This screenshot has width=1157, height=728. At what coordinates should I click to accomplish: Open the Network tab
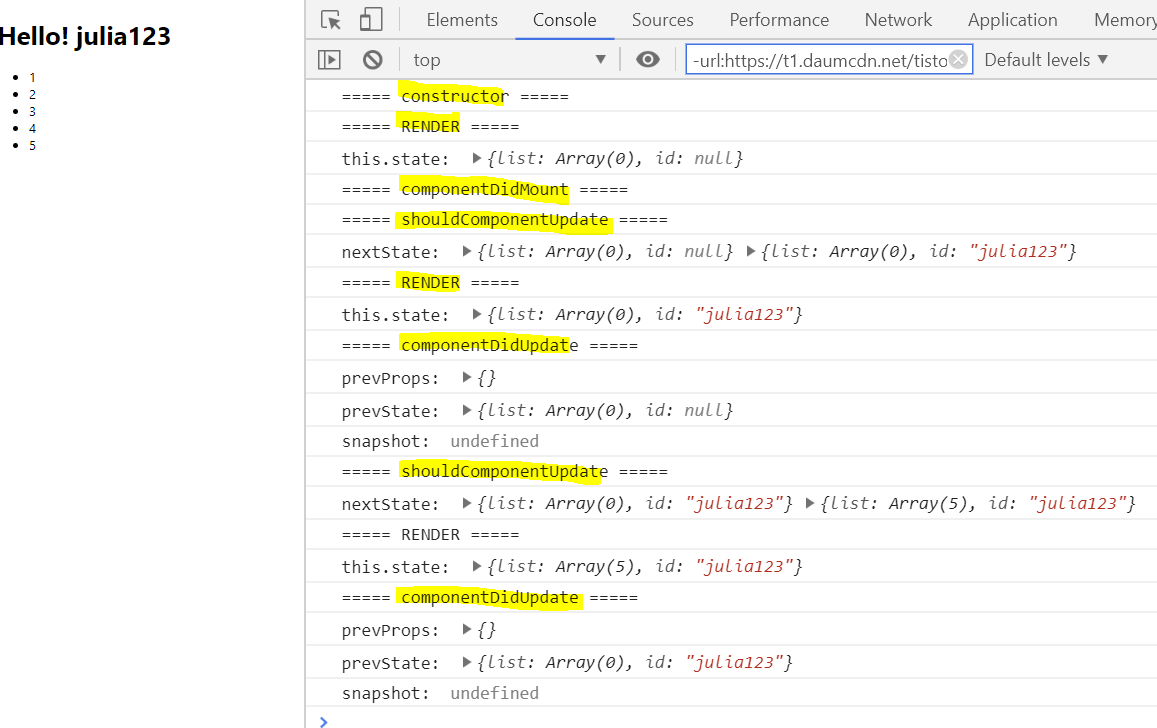(898, 20)
